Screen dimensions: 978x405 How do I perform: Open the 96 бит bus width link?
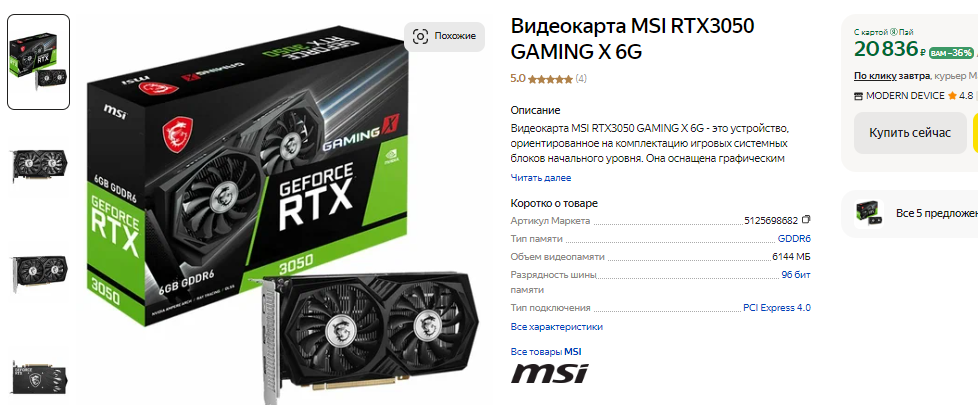click(x=796, y=275)
